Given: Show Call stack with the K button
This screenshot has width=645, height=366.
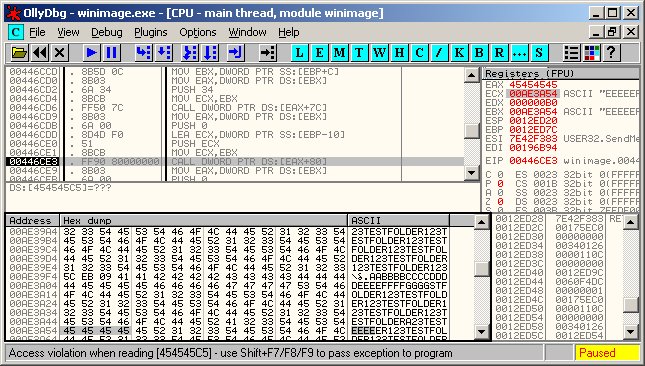Looking at the screenshot, I should point(459,53).
